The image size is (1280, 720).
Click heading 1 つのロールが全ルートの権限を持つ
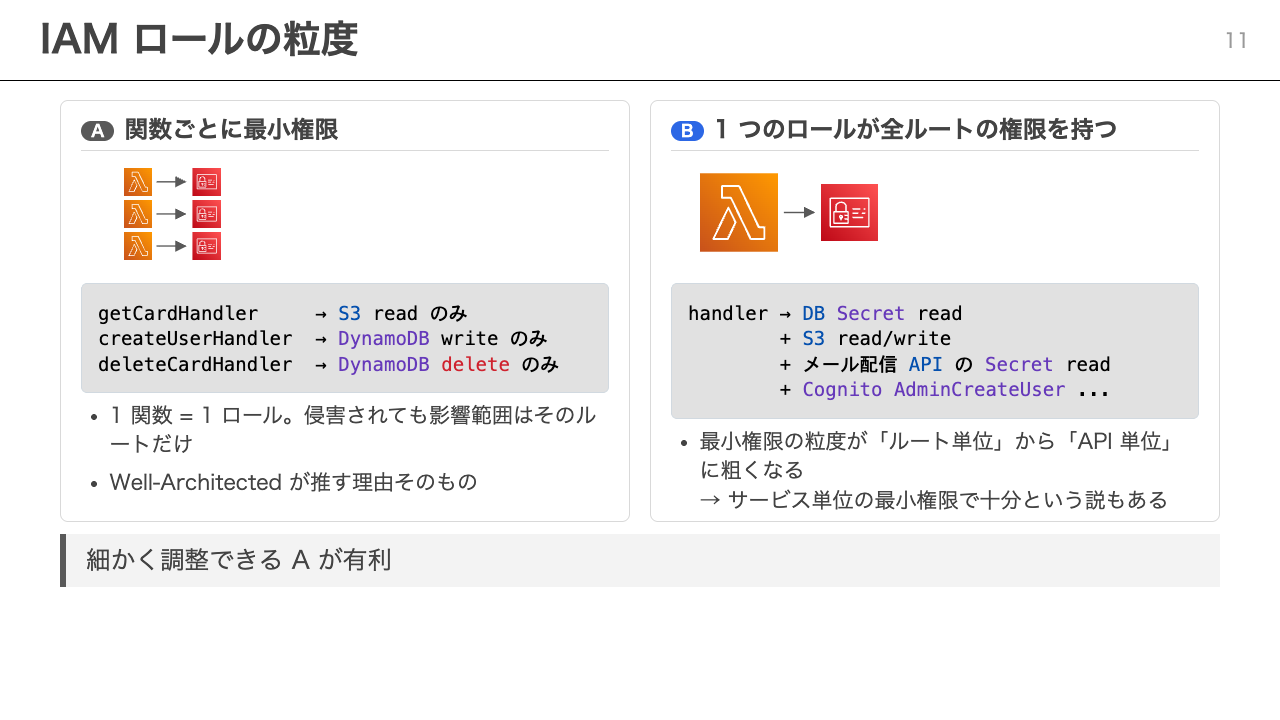[916, 130]
